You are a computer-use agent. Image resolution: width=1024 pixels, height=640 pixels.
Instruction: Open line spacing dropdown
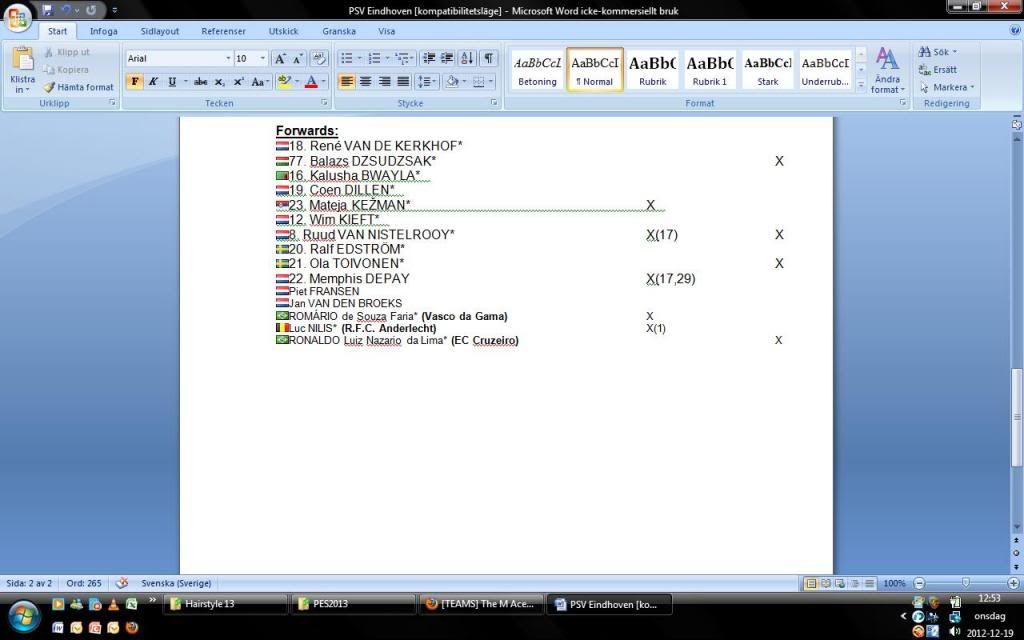pos(426,82)
